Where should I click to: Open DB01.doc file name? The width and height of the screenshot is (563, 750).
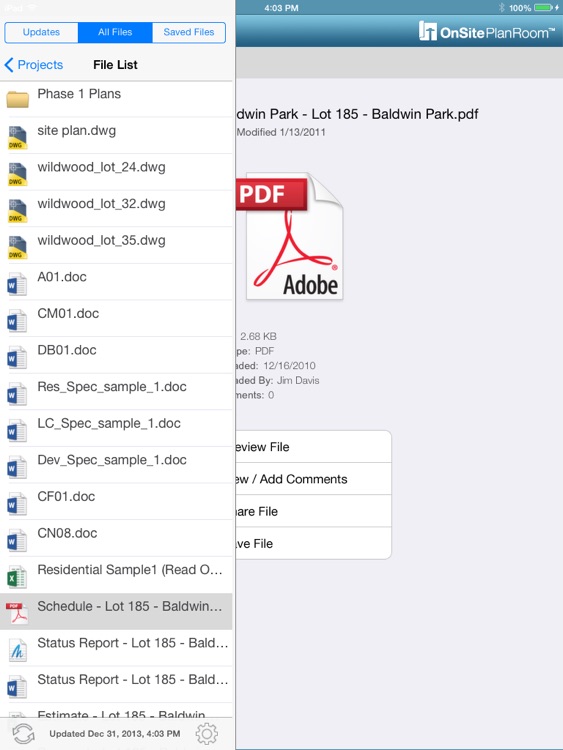(x=67, y=350)
